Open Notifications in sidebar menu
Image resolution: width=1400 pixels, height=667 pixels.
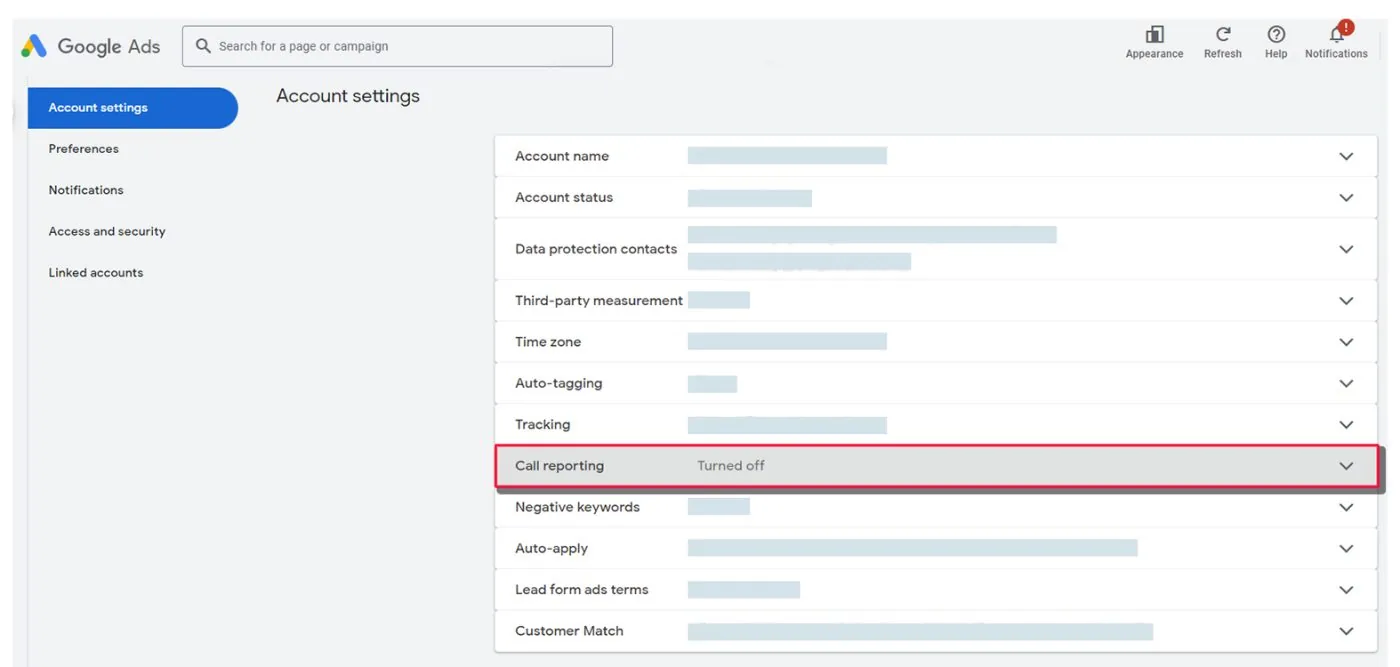(x=86, y=190)
